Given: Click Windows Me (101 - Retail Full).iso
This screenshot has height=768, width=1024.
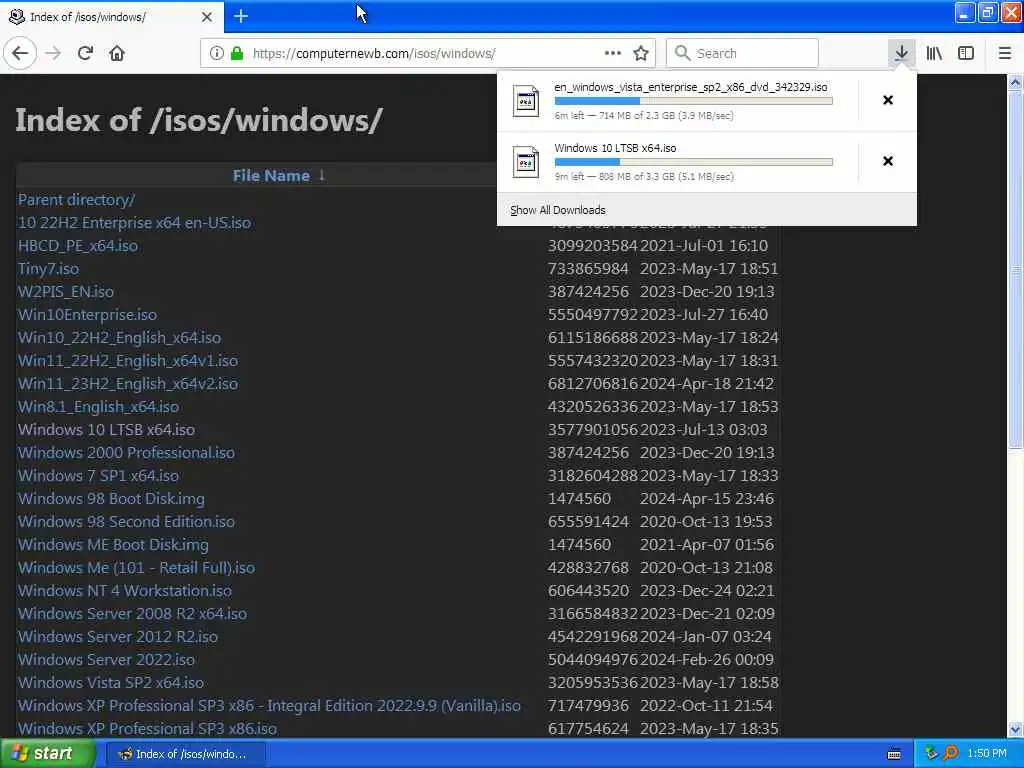Looking at the screenshot, I should point(136,568).
